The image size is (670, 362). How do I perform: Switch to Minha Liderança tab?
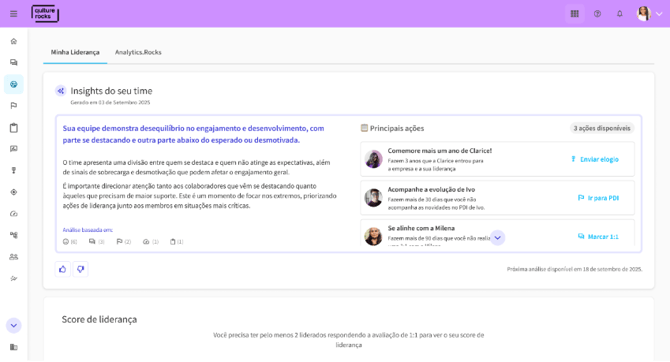click(75, 52)
